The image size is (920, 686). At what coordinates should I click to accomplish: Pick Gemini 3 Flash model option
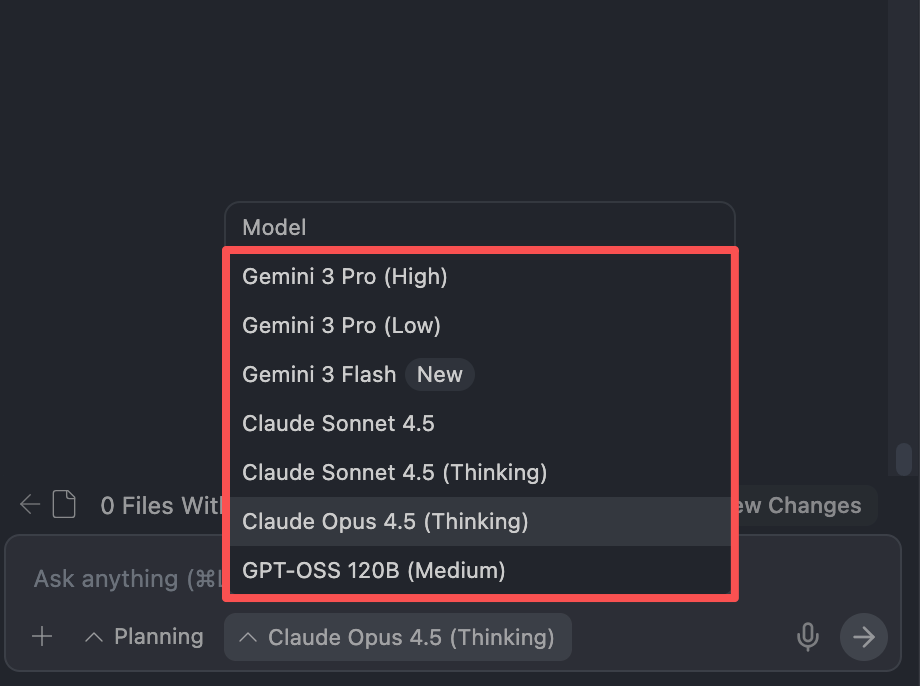coord(319,375)
